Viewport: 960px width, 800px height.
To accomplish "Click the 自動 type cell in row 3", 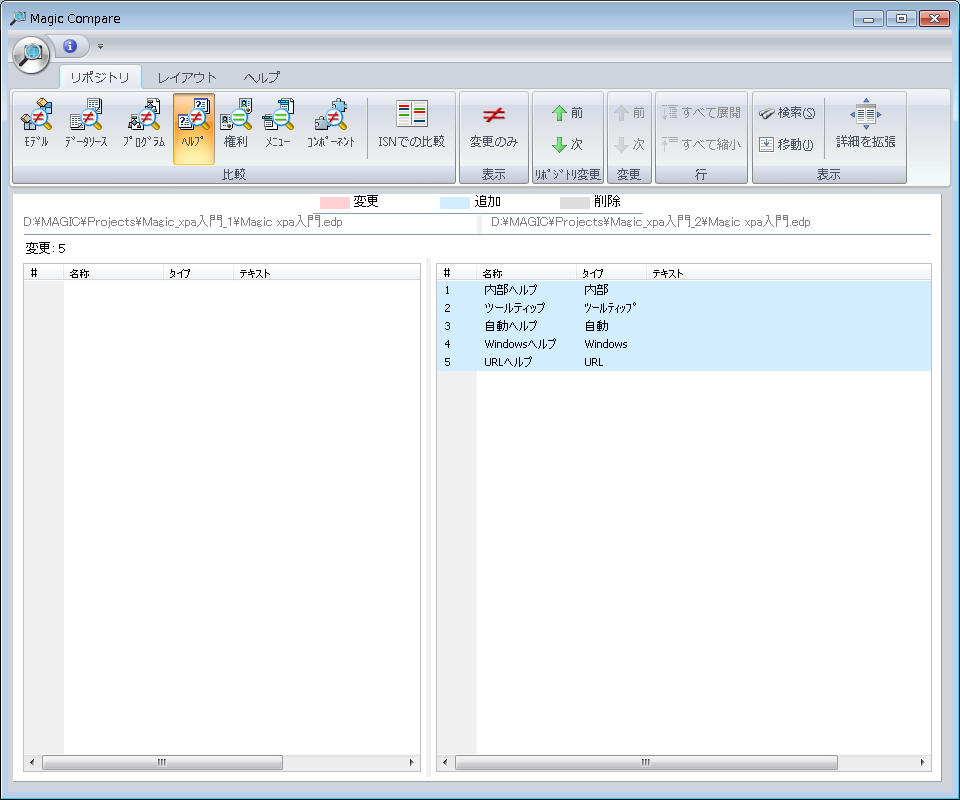I will click(596, 326).
